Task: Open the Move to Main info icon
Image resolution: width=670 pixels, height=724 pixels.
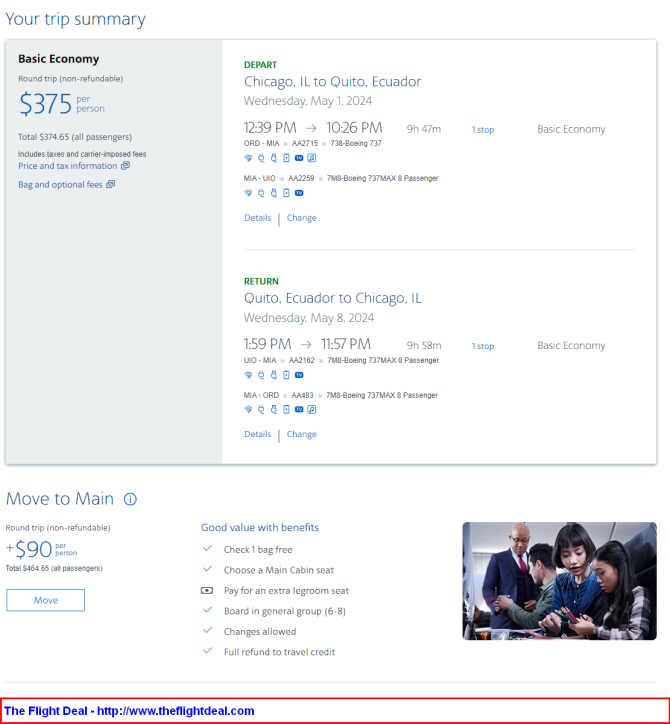Action: (x=130, y=499)
